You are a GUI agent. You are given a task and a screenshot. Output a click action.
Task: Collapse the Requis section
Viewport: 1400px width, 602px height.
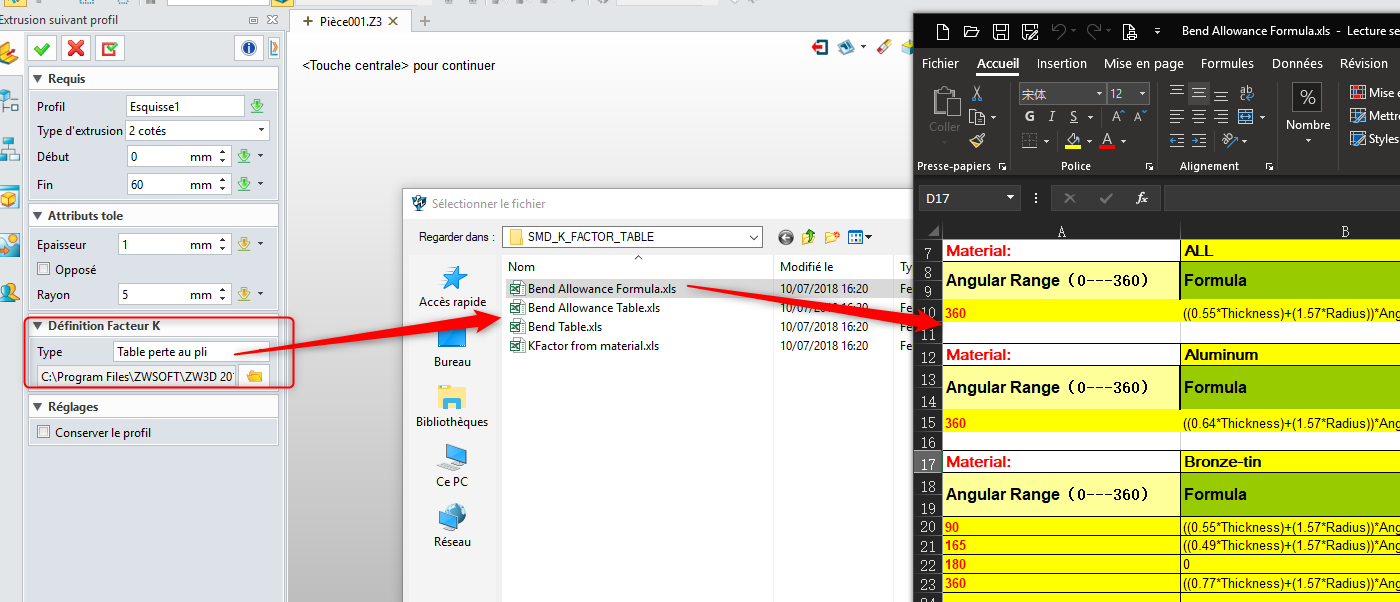pos(38,79)
